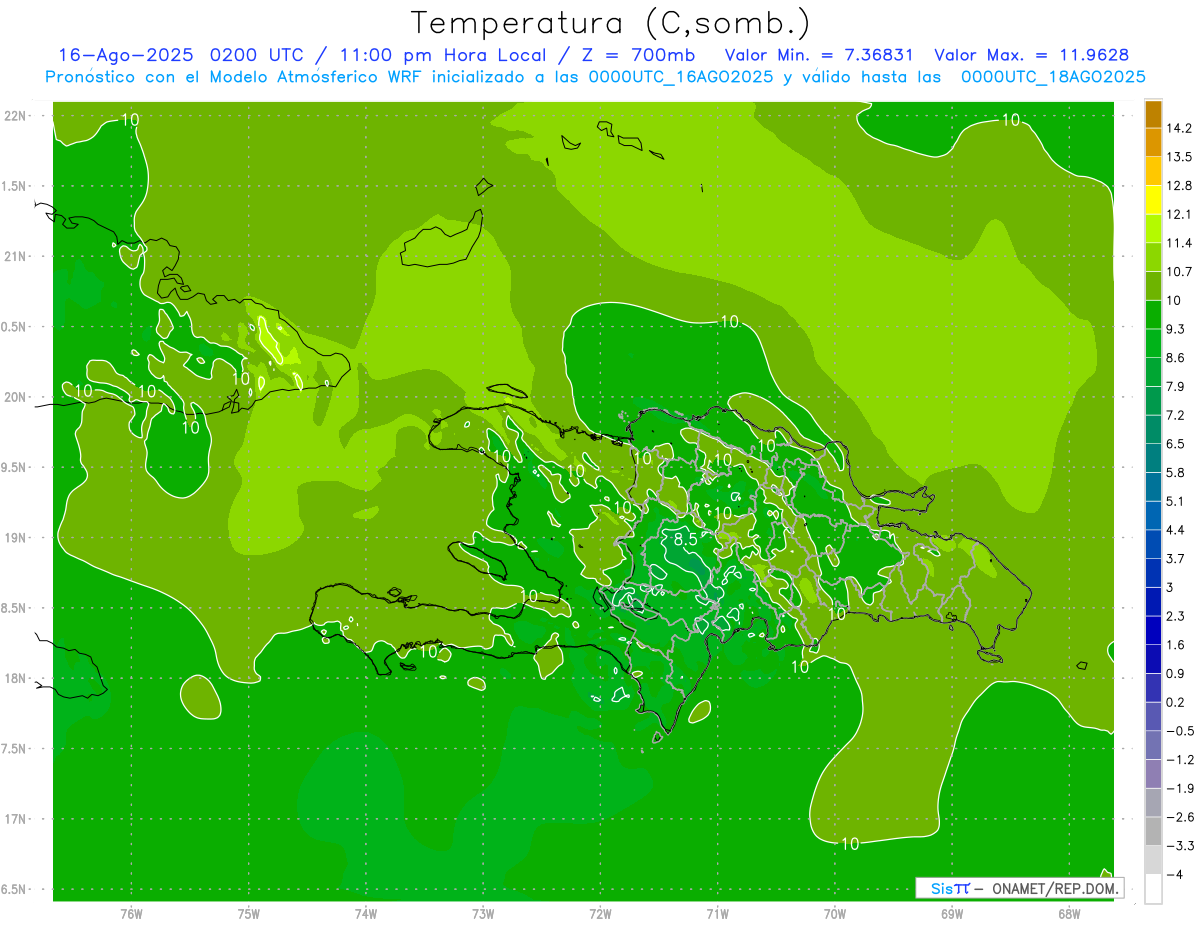Select the '19N' latitude axis label
This screenshot has width=1200, height=927.
click(16, 538)
